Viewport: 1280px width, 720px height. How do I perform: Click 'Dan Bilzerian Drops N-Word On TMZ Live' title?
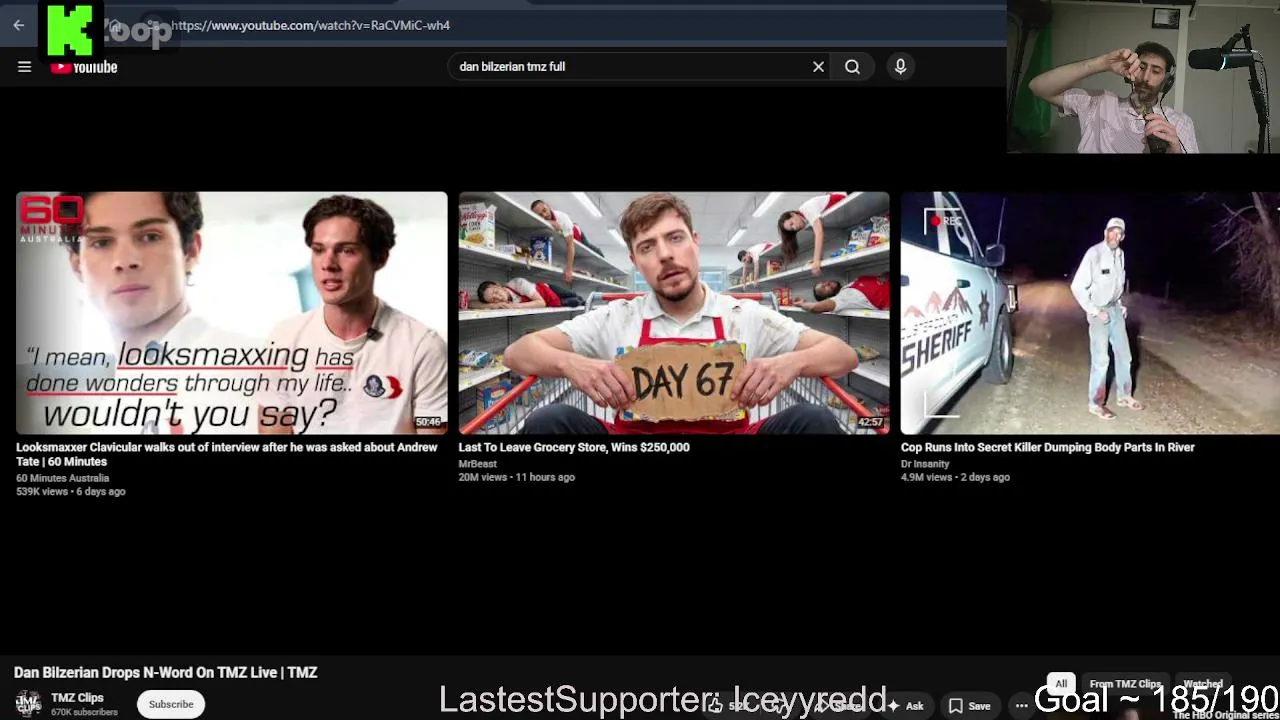click(x=165, y=673)
